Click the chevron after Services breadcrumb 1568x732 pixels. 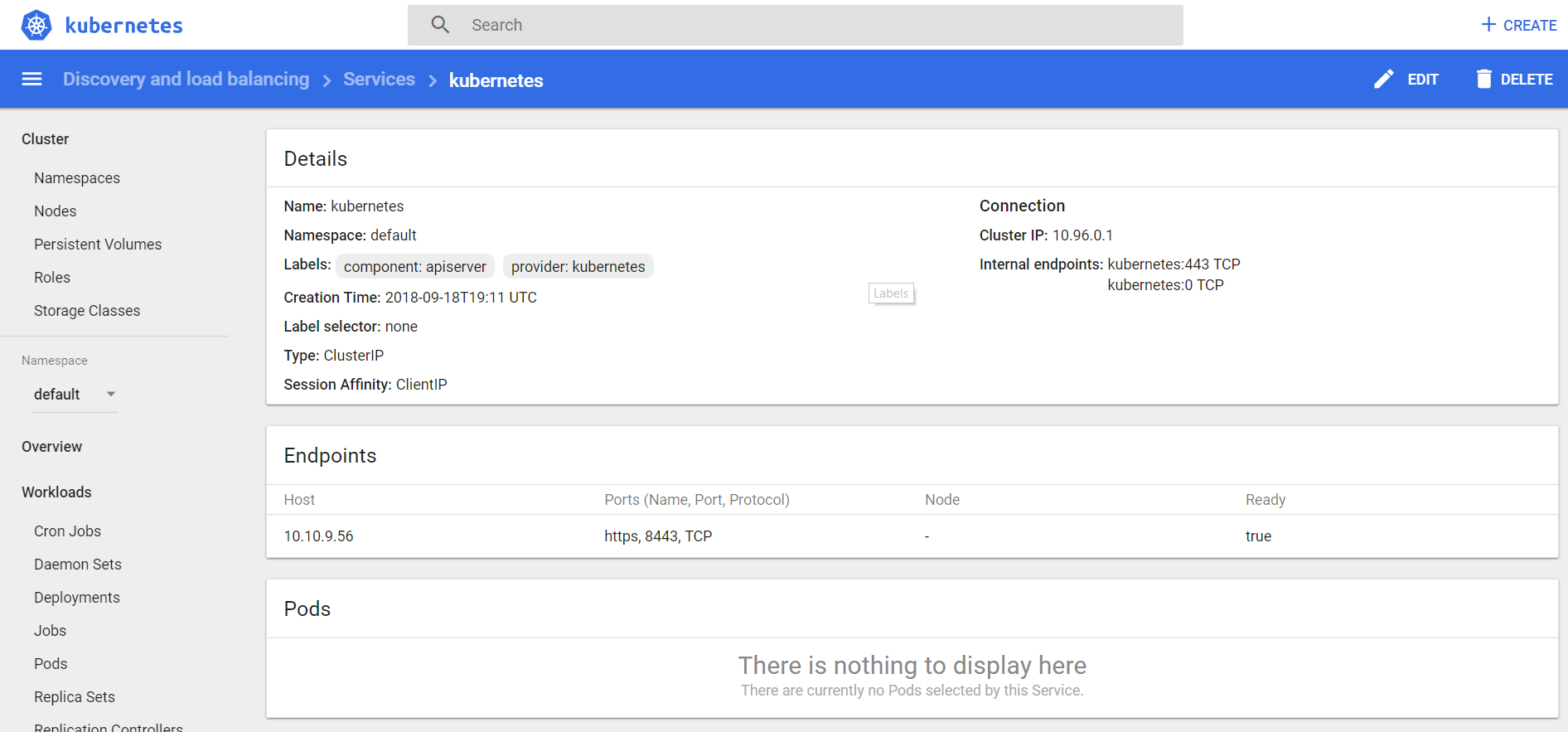433,80
